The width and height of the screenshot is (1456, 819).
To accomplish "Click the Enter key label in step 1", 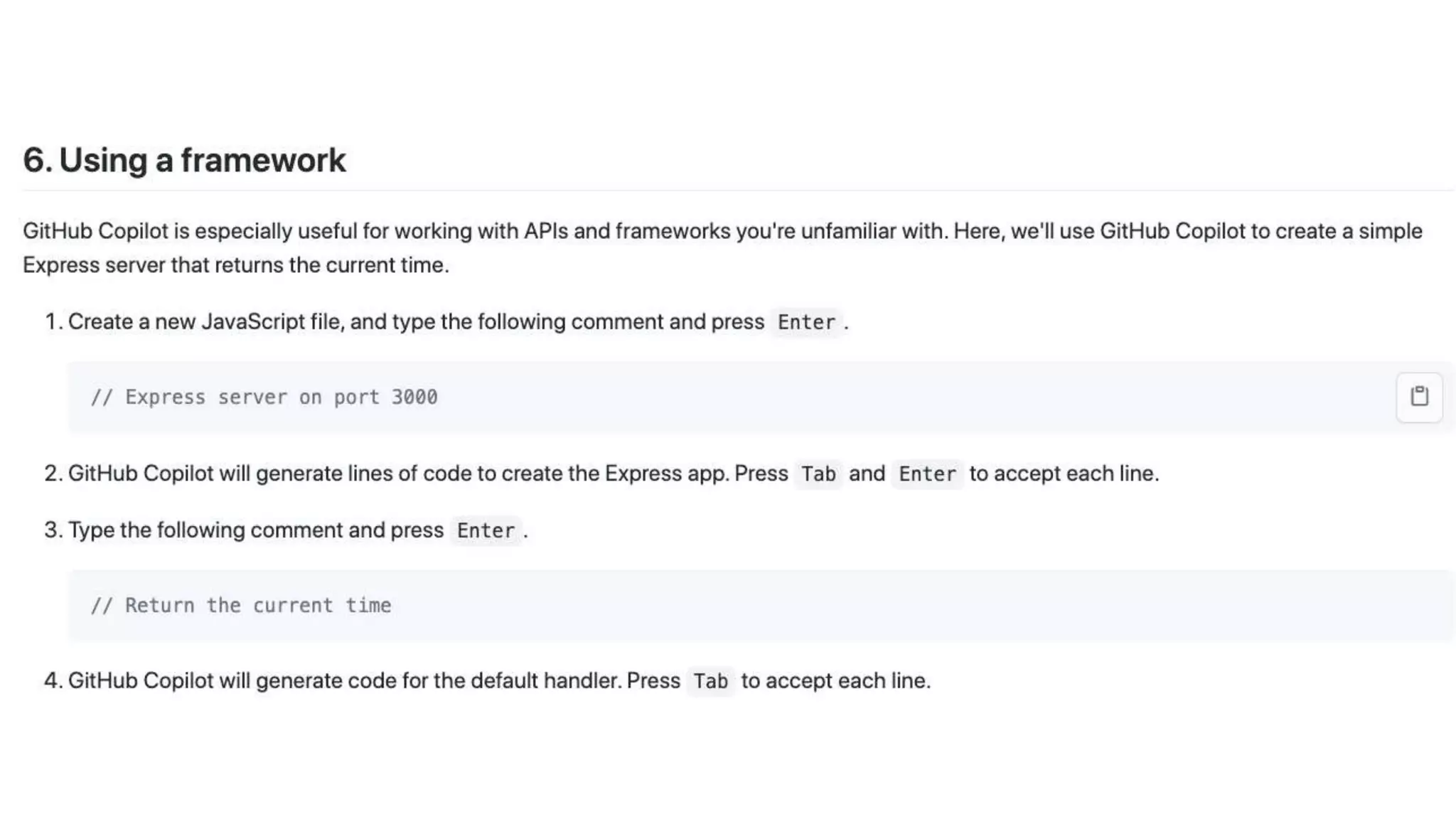I will click(806, 323).
